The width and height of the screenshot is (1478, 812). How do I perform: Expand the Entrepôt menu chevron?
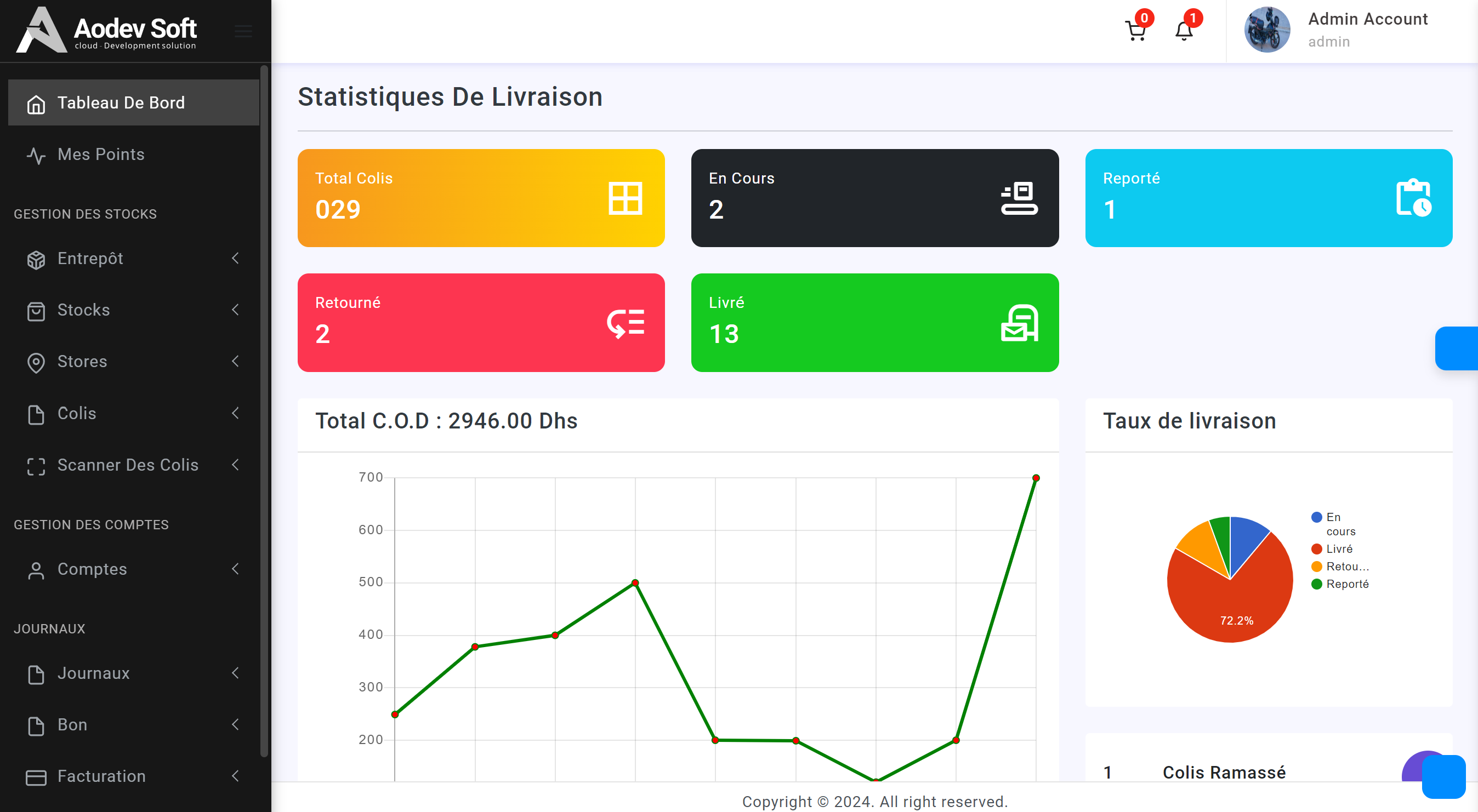(x=235, y=259)
